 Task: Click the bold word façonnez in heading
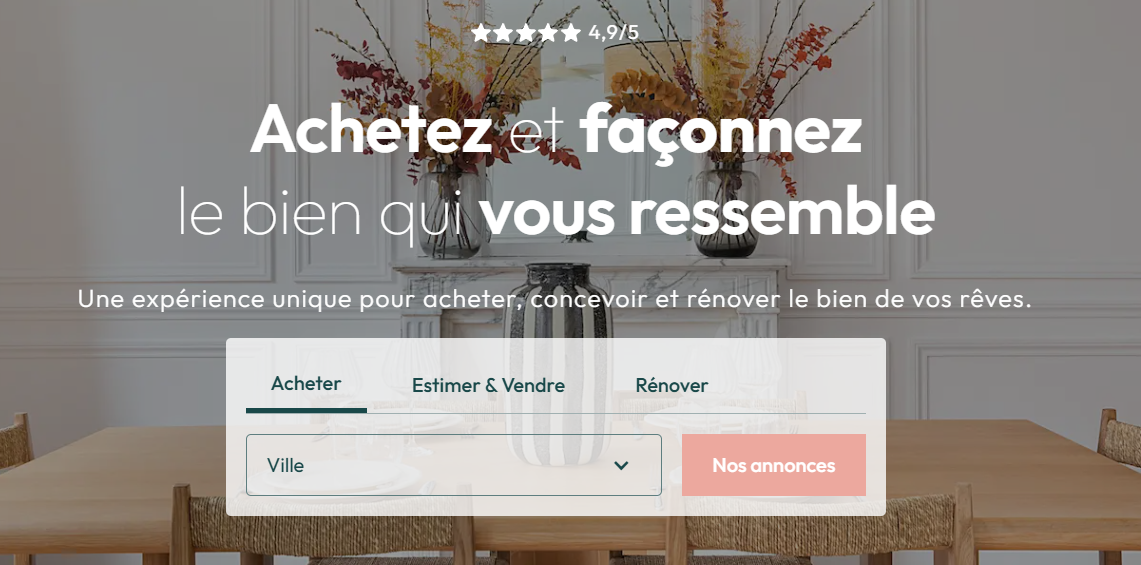[720, 131]
